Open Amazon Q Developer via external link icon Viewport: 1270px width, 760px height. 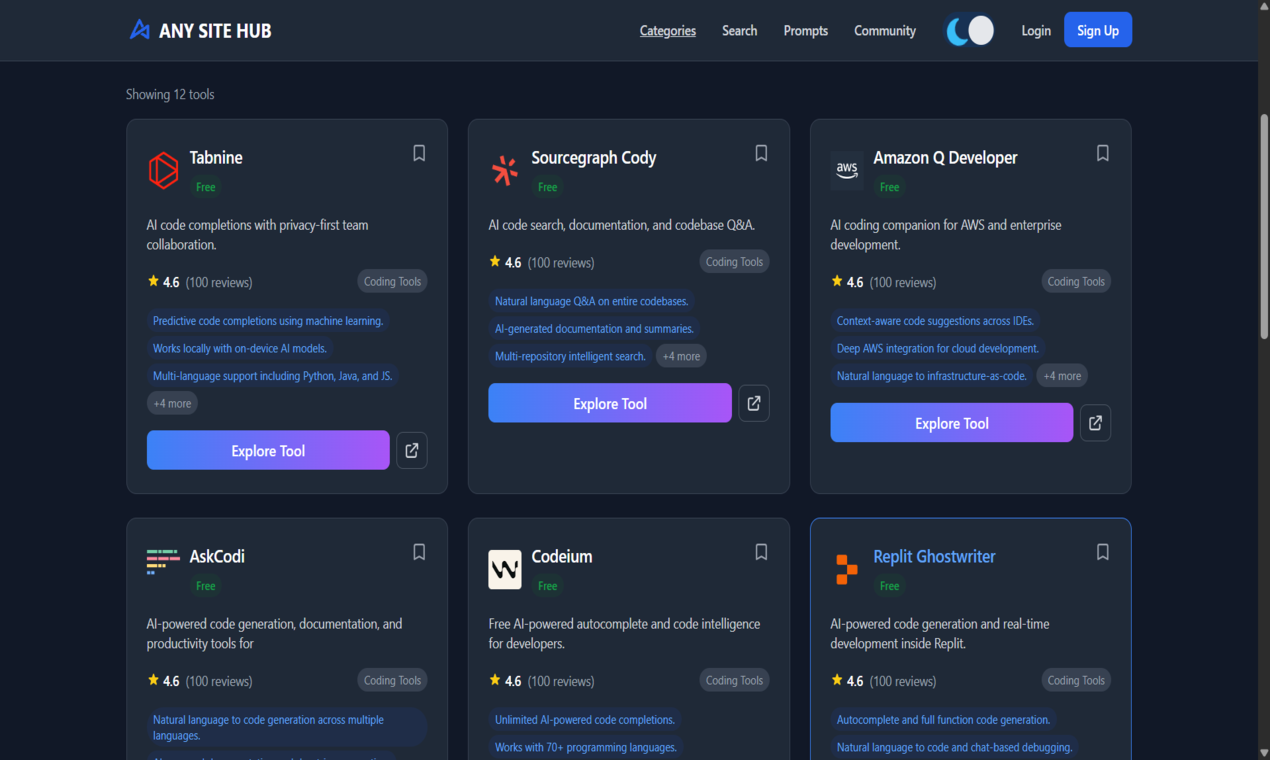[1095, 422]
